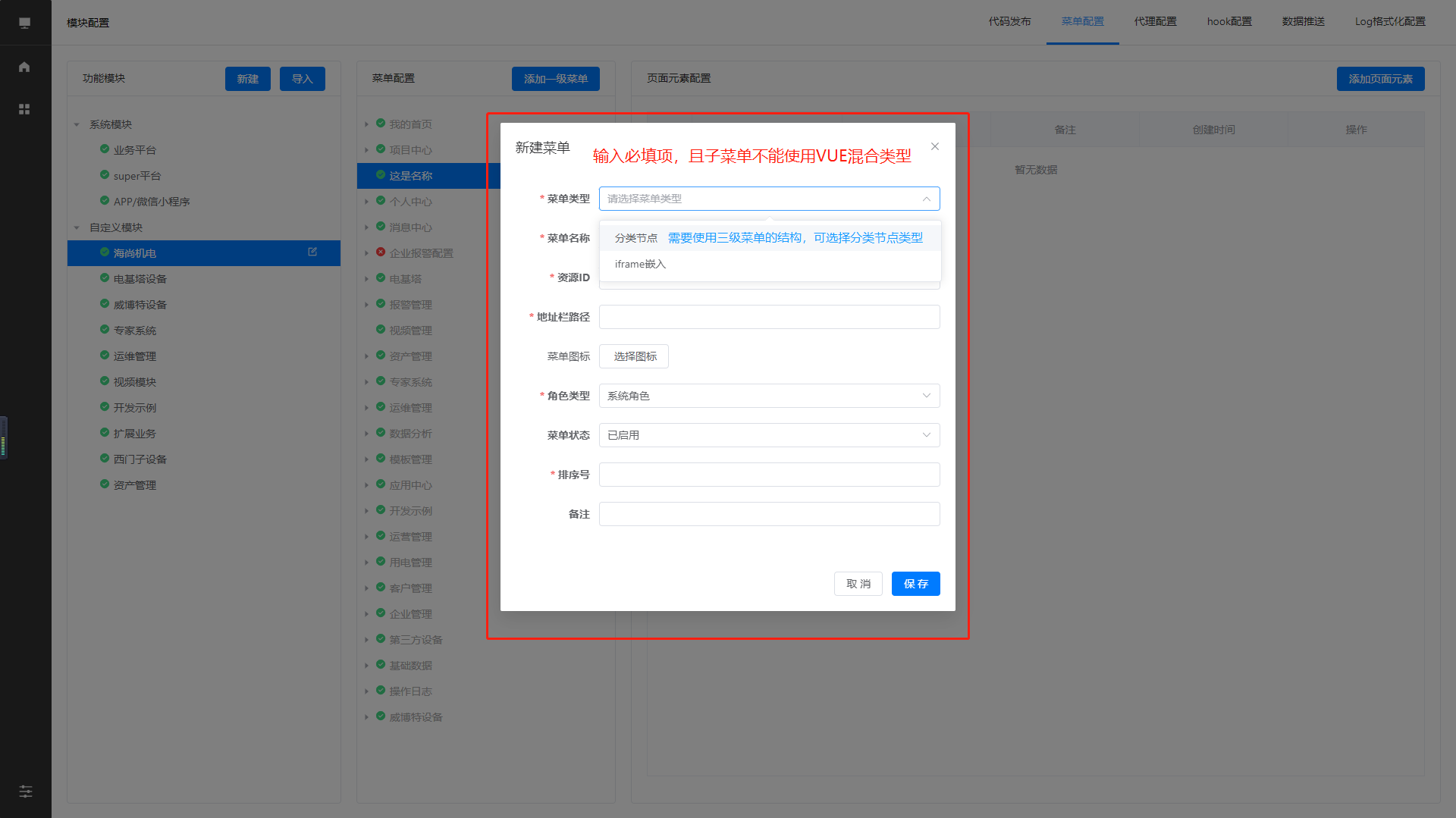
Task: Close the 新建菜单 dialog with the X
Action: point(935,146)
